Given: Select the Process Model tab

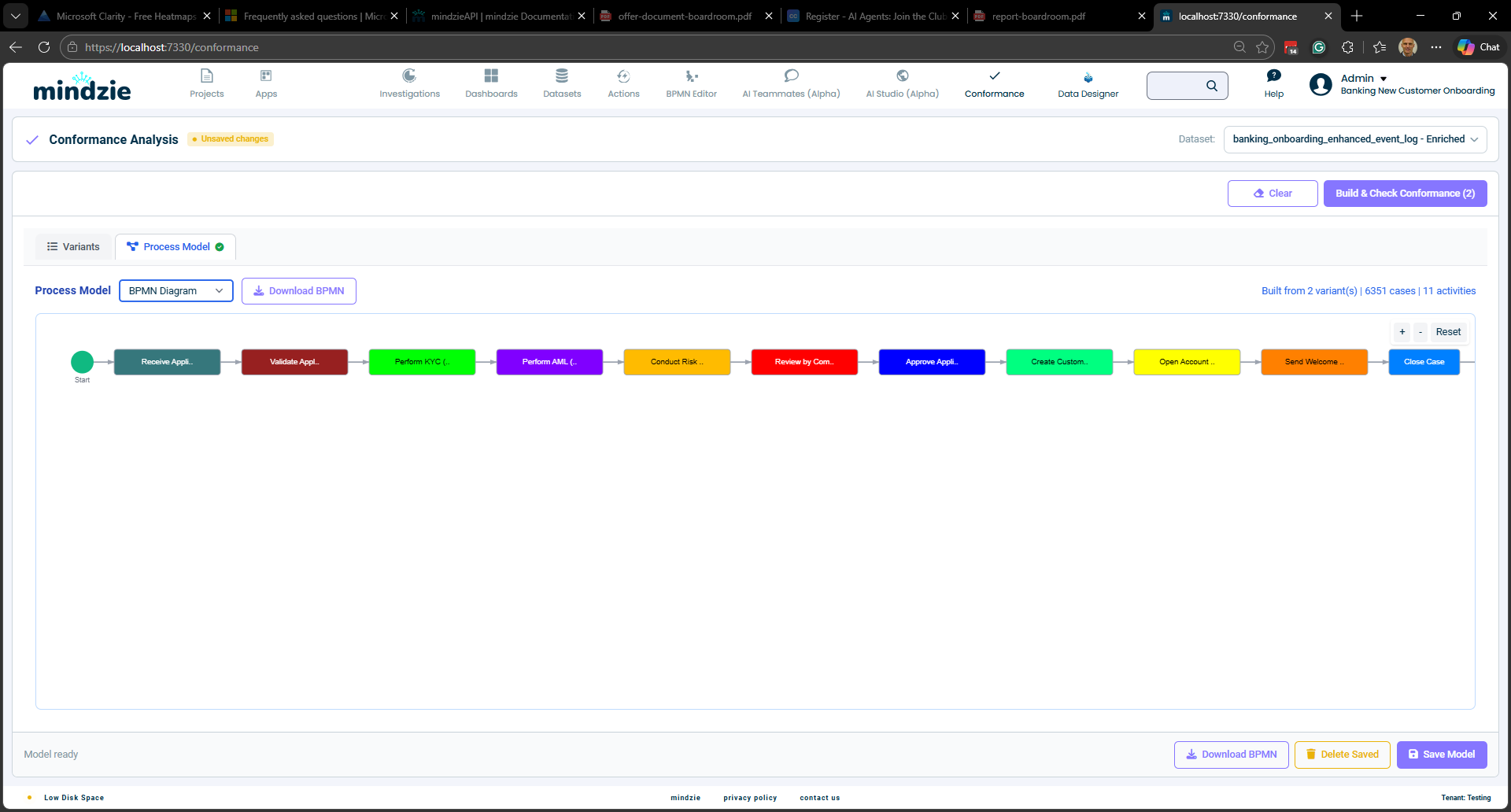Looking at the screenshot, I should [175, 247].
